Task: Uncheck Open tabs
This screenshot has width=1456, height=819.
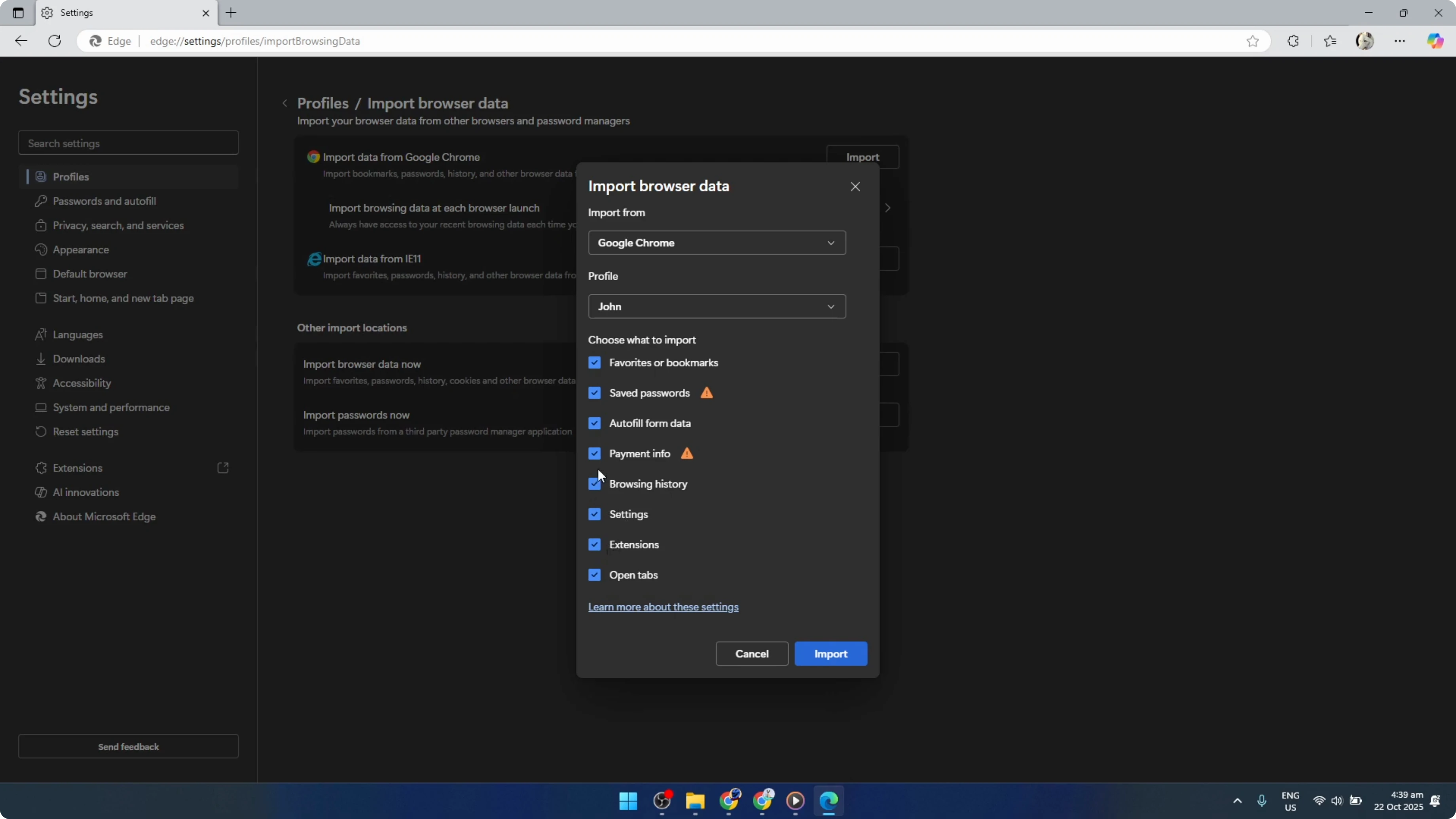Action: click(x=595, y=575)
